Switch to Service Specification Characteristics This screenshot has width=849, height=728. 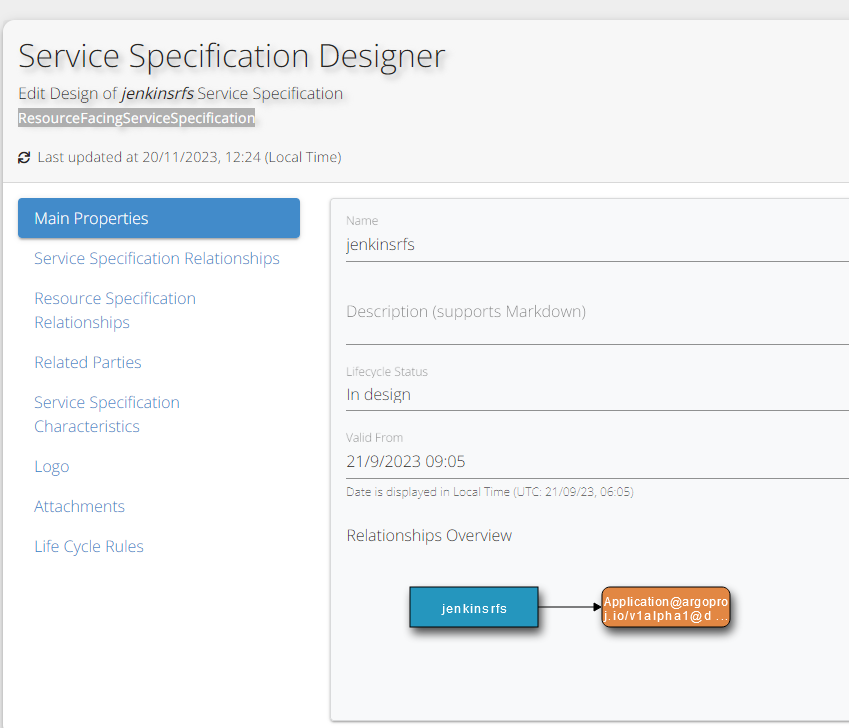click(107, 414)
